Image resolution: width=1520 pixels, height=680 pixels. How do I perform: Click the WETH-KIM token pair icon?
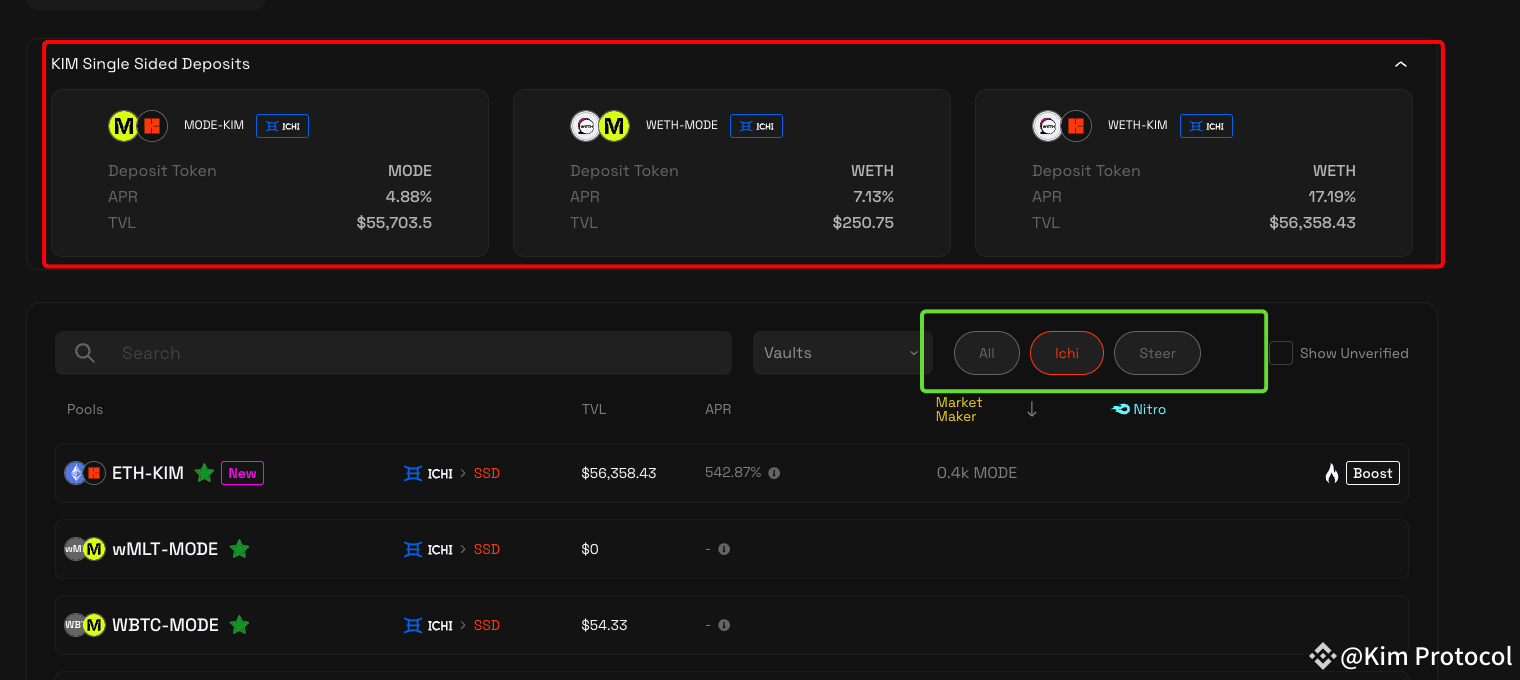tap(1062, 126)
